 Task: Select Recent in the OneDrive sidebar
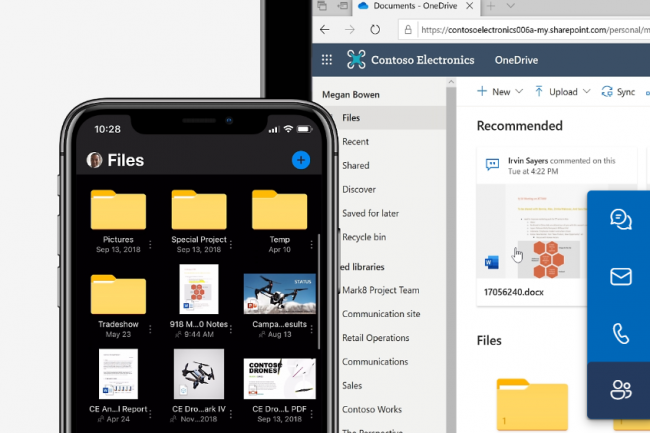355,142
